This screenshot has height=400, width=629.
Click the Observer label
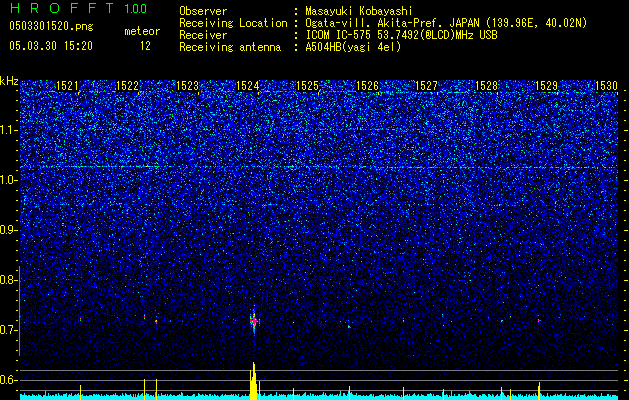[x=203, y=11]
